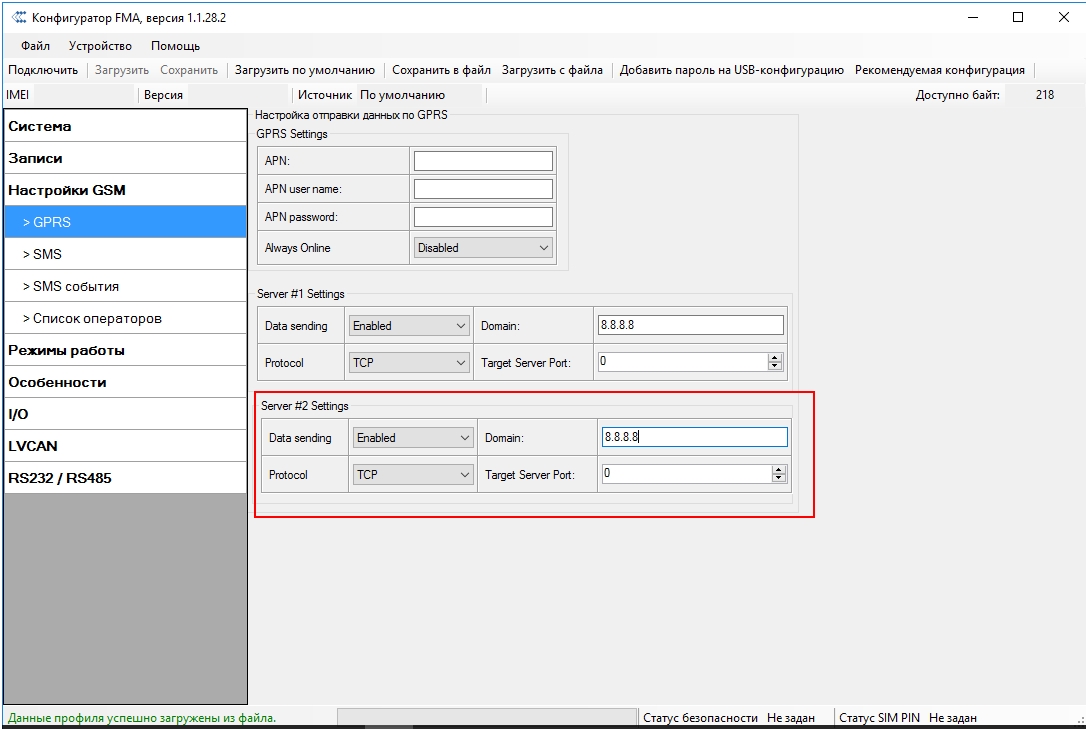Click Server #1 Domain input field

pos(690,326)
